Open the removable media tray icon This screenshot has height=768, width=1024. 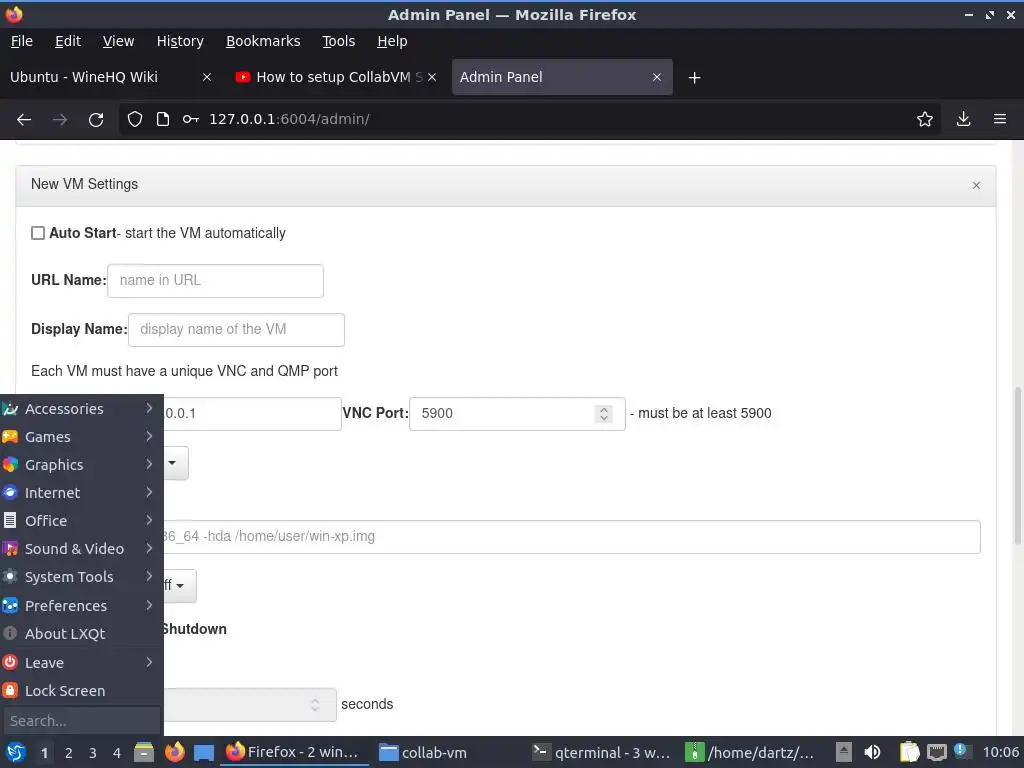[x=844, y=752]
